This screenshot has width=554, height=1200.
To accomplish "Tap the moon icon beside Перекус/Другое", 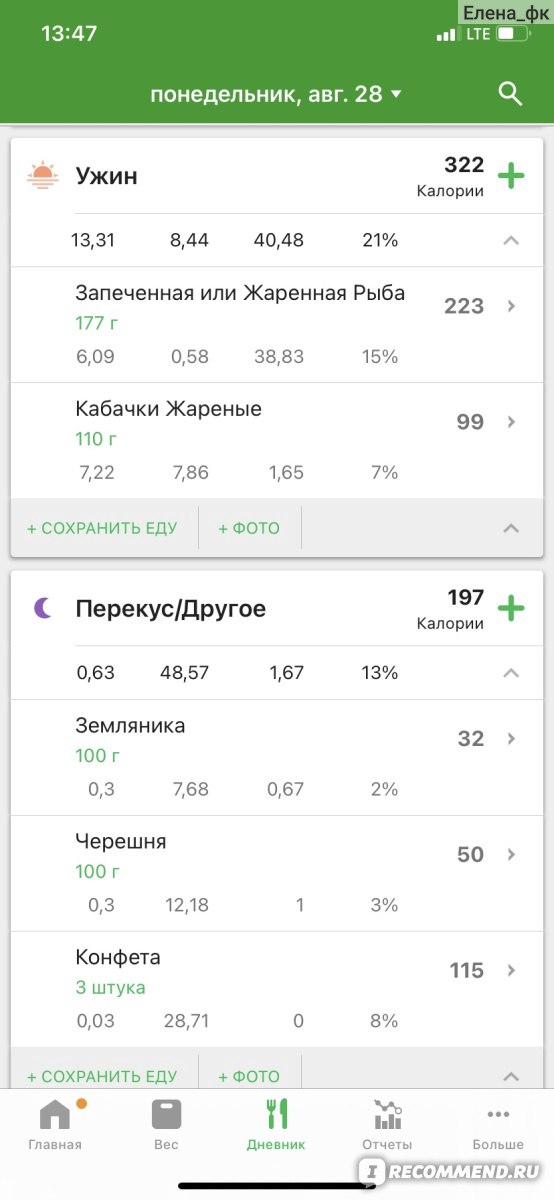I will tap(43, 608).
